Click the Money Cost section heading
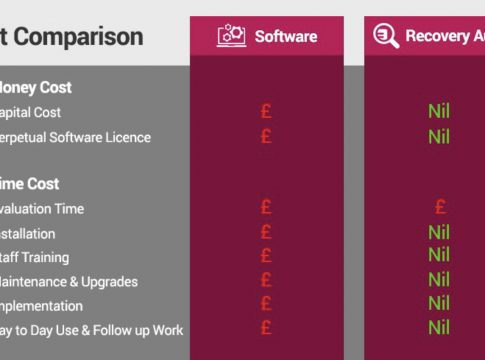The height and width of the screenshot is (360, 485). pyautogui.click(x=36, y=88)
